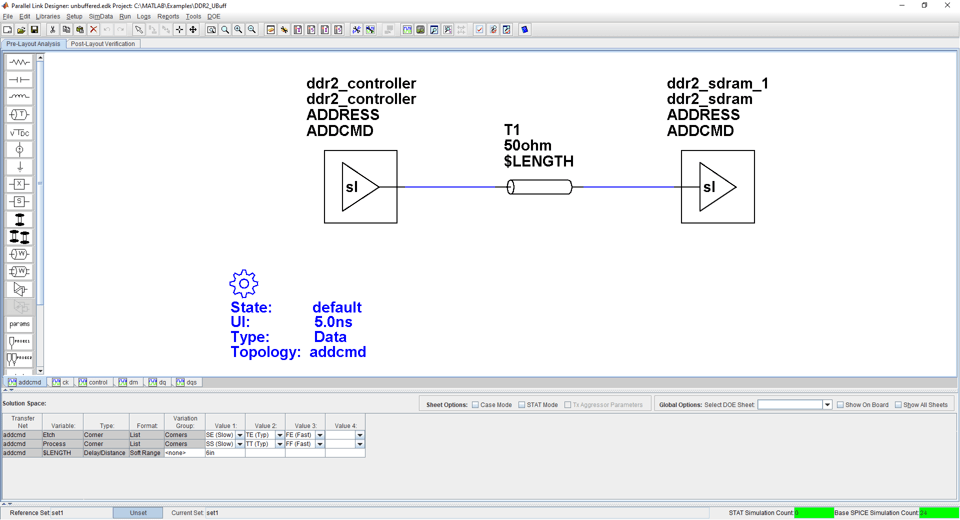
Task: Expand the SE (Slow) Etch value dropdown
Action: pos(240,435)
